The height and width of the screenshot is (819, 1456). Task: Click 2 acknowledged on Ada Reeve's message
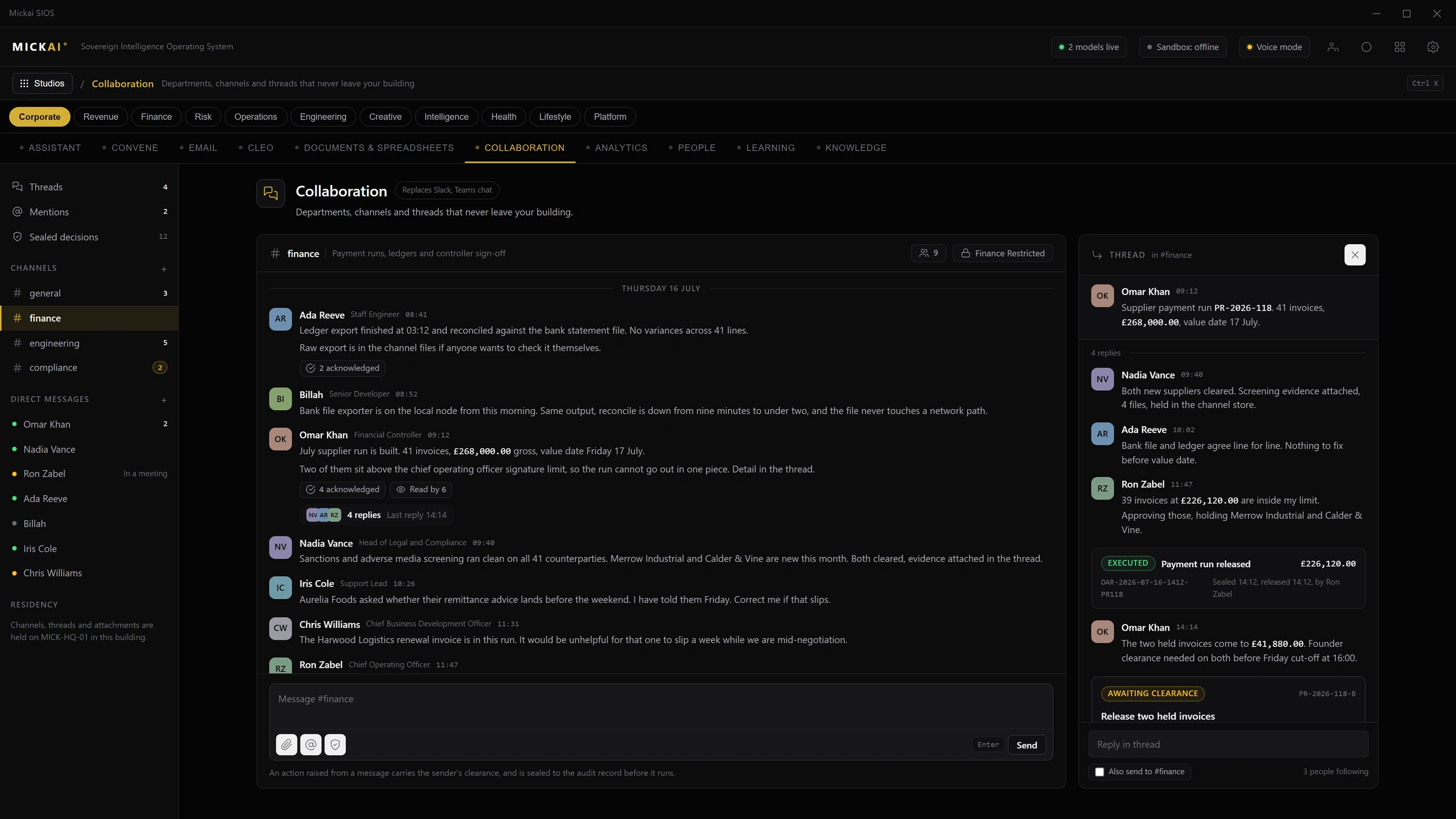pyautogui.click(x=342, y=369)
